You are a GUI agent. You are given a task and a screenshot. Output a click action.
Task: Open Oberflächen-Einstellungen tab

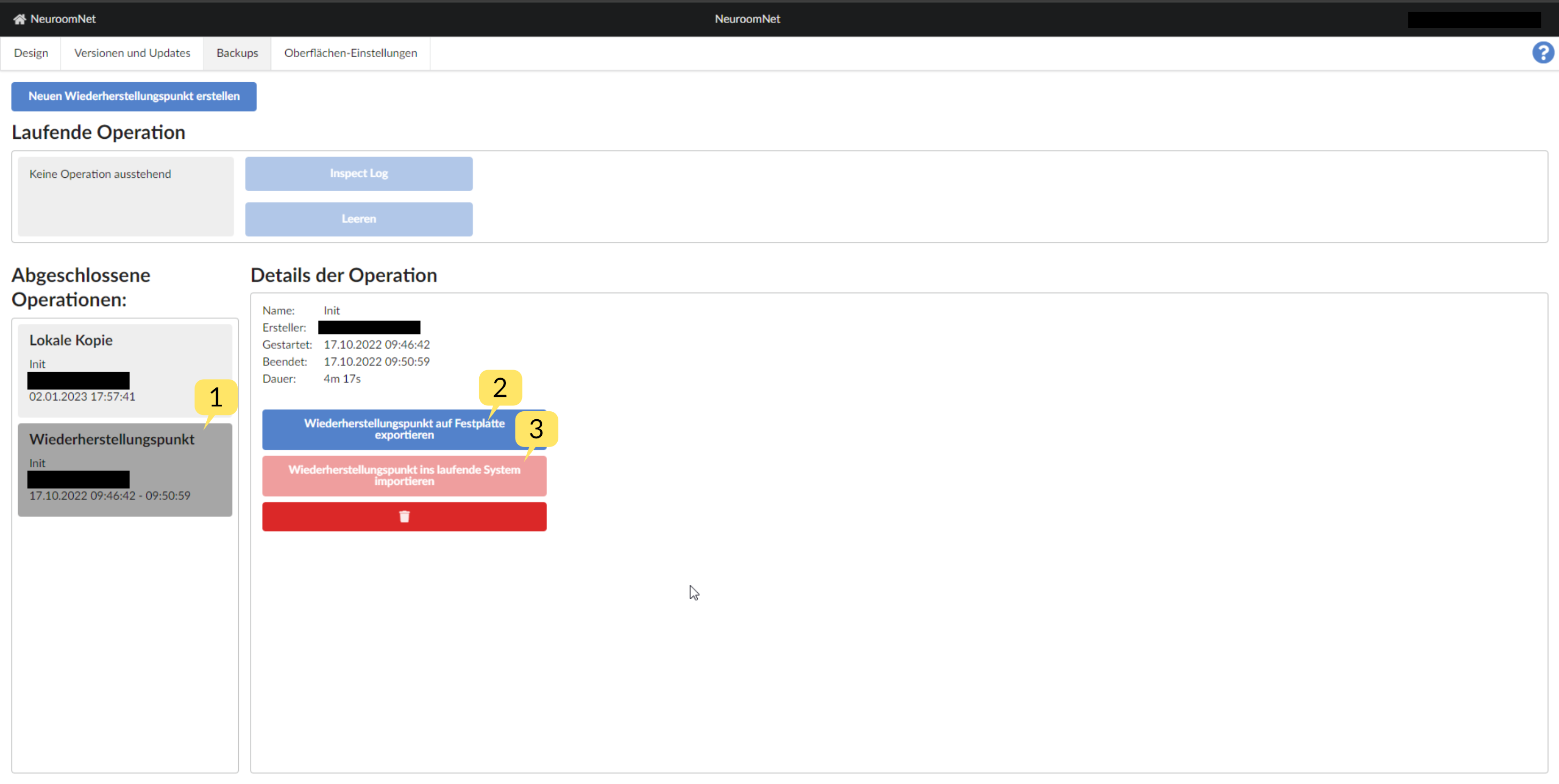tap(350, 53)
